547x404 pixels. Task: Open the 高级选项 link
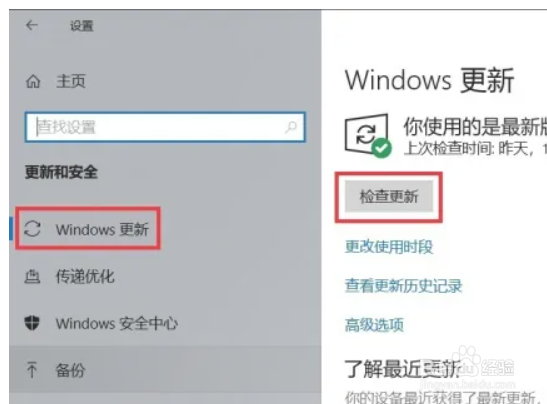coord(374,325)
